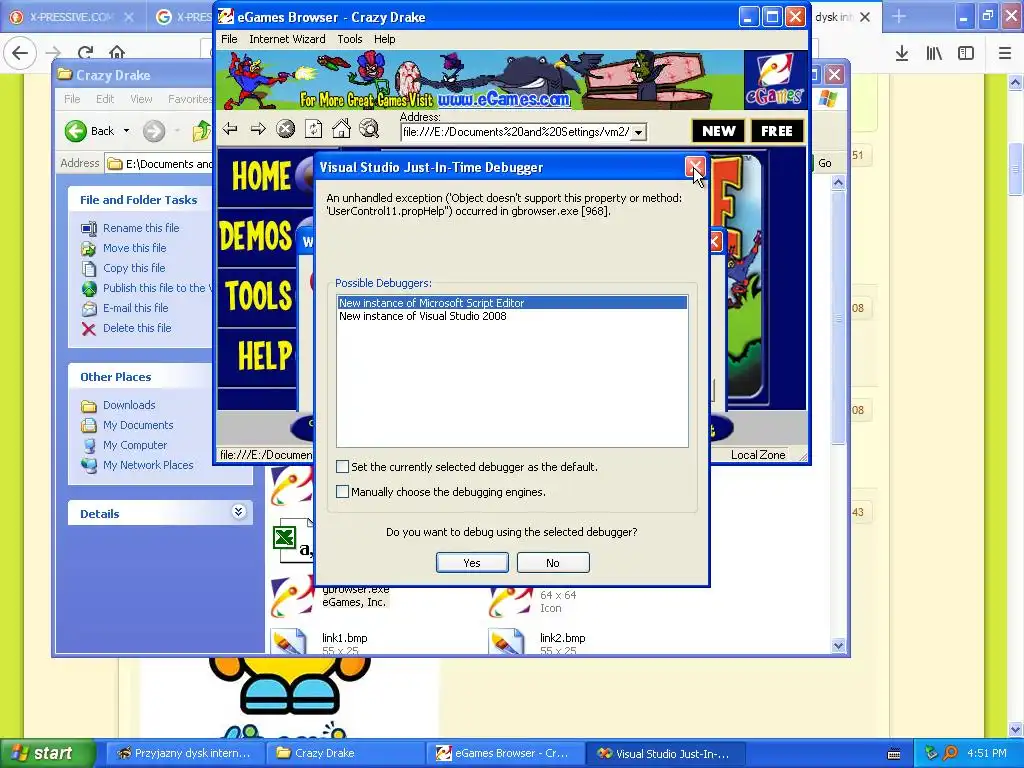This screenshot has width=1024, height=768.
Task: Open Tools menu in eGames Browser
Action: (x=349, y=39)
